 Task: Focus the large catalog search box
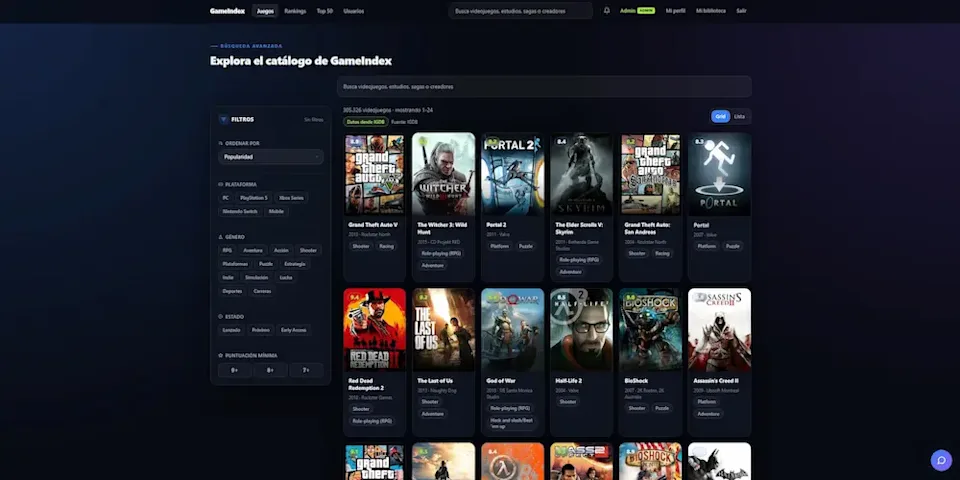pyautogui.click(x=544, y=86)
